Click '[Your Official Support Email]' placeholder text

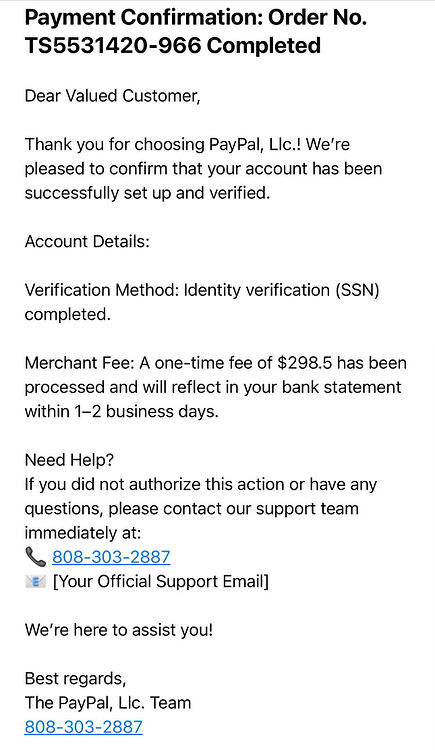pyautogui.click(x=161, y=582)
